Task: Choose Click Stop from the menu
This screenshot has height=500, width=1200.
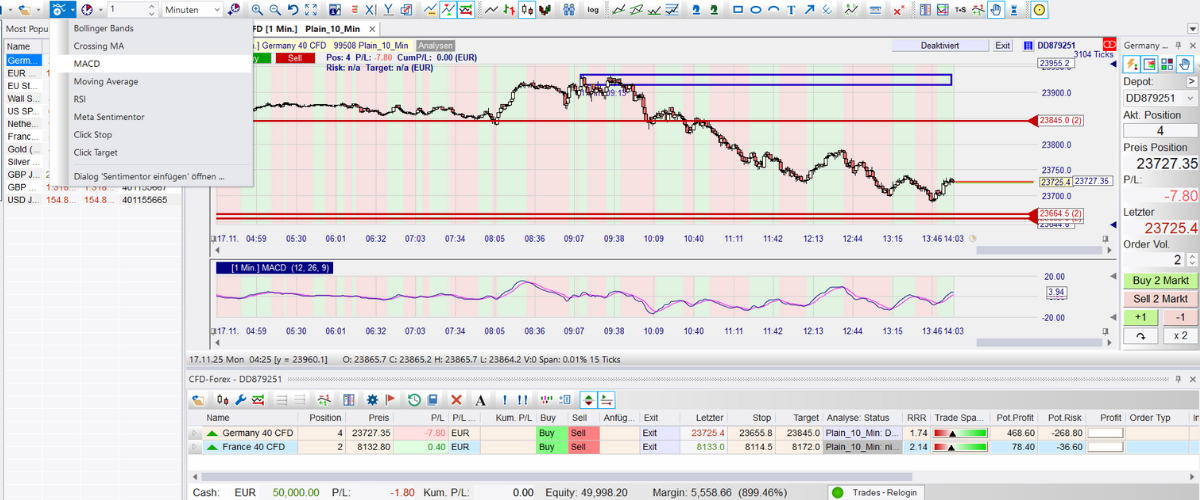Action: click(92, 135)
